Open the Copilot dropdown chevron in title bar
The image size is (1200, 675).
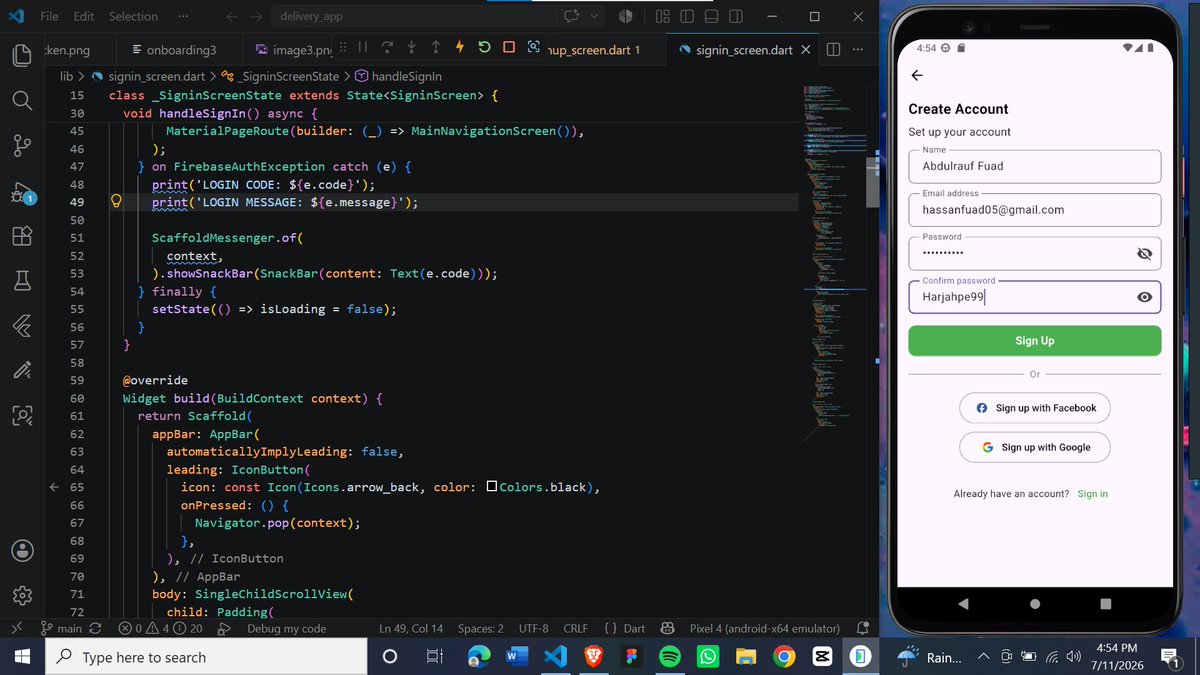(595, 16)
